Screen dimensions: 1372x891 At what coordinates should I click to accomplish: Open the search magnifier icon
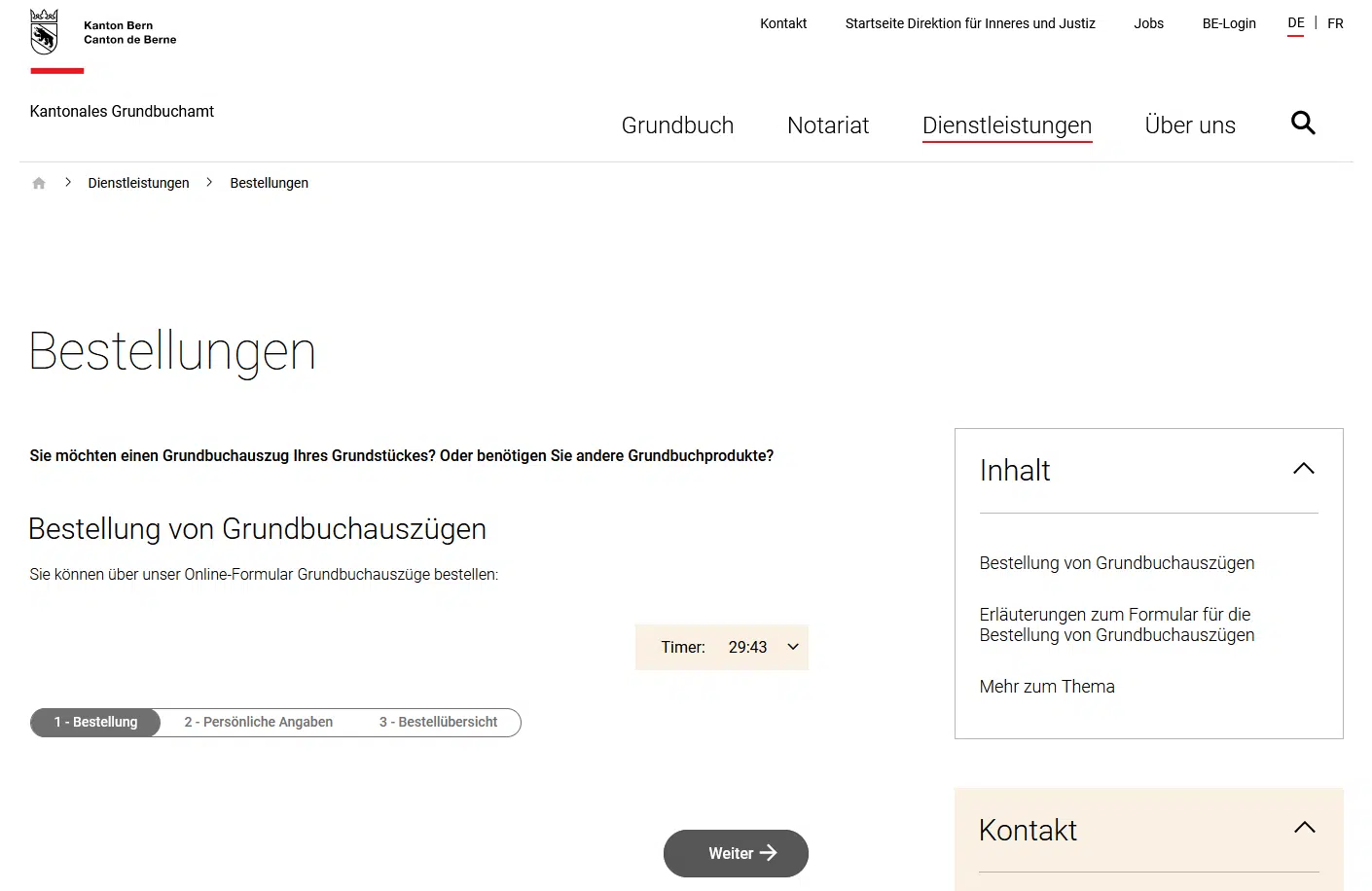1303,123
